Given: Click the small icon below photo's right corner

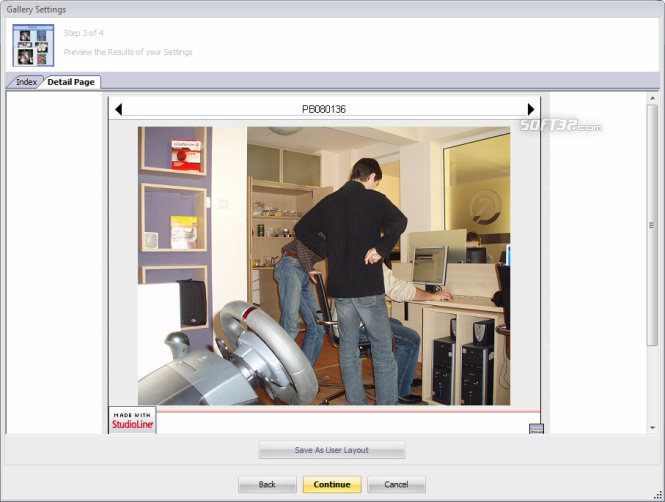Looking at the screenshot, I should 535,429.
